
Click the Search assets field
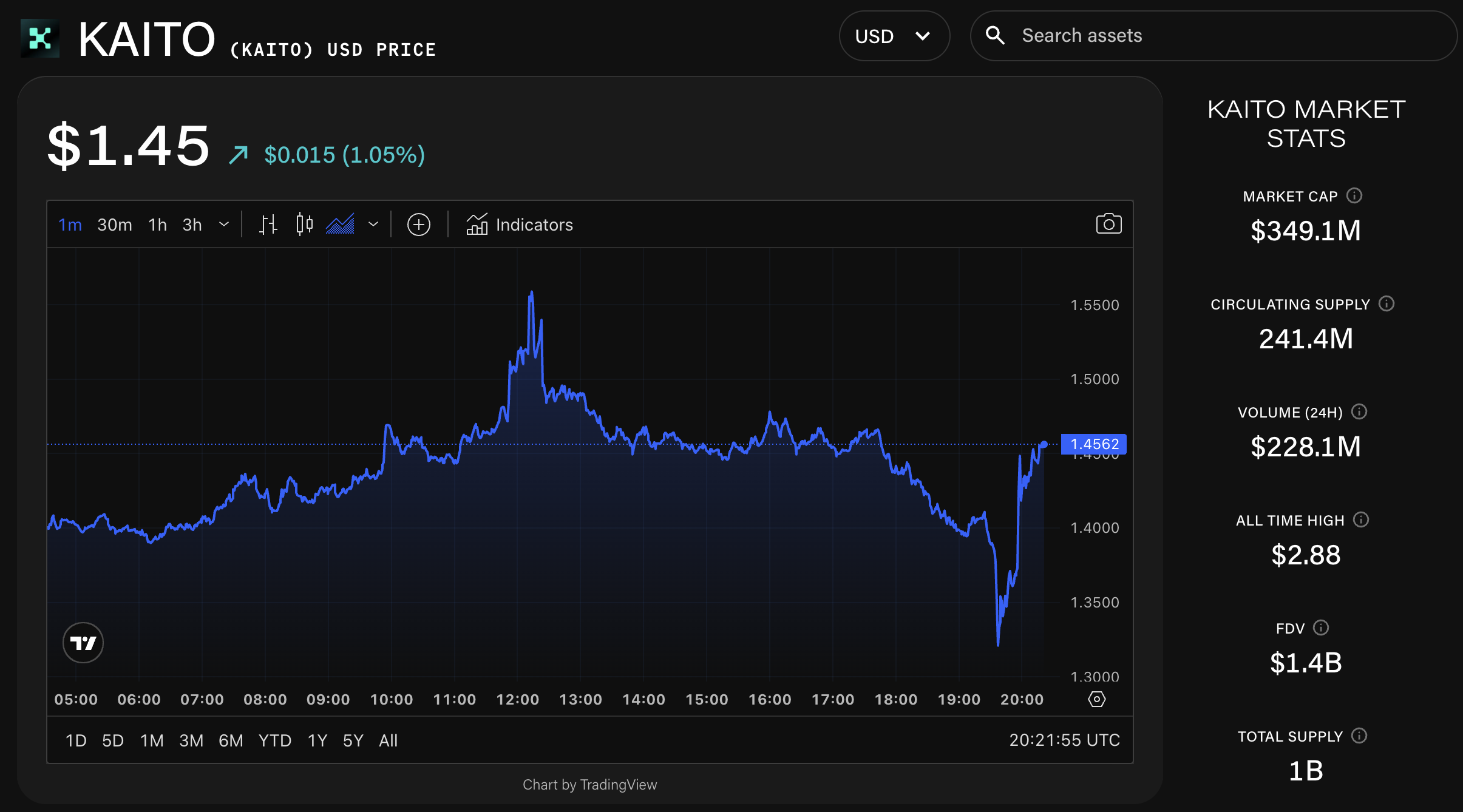coord(1214,36)
